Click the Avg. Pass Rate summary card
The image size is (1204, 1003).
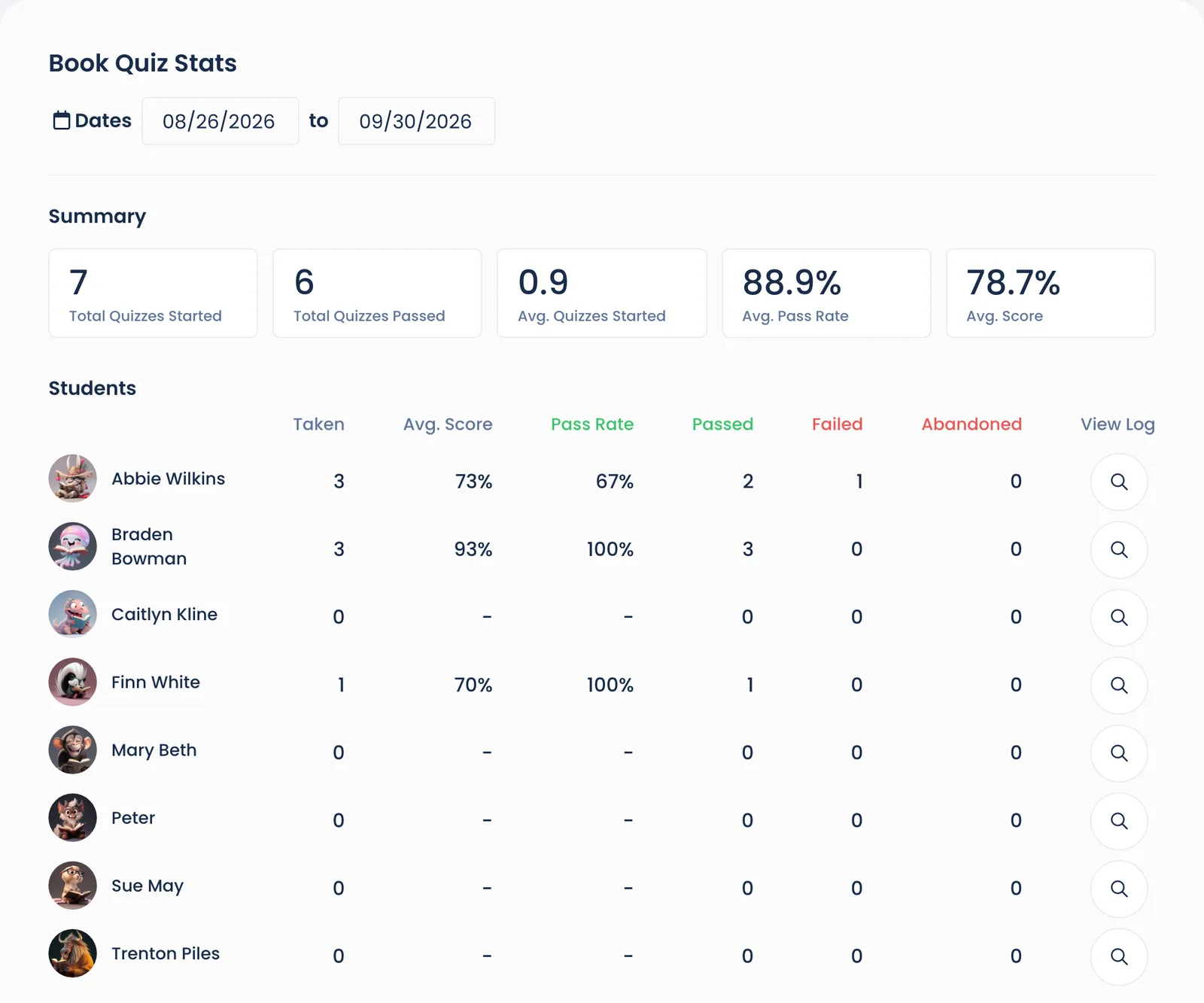[x=826, y=293]
